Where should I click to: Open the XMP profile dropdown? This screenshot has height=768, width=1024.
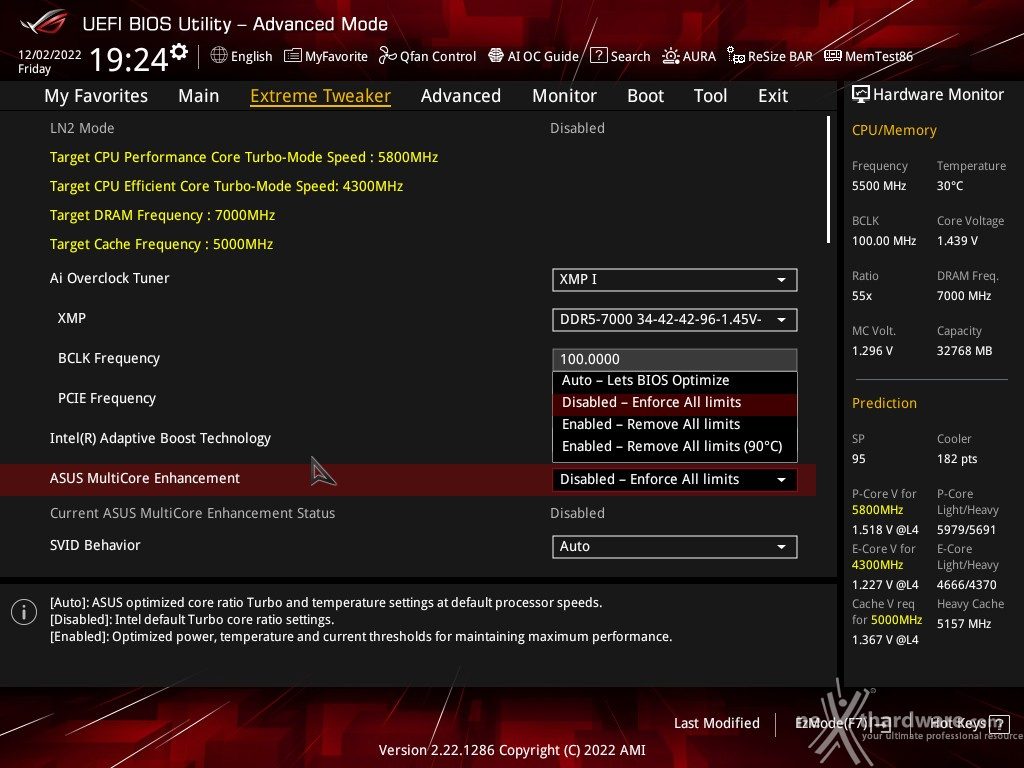[675, 319]
